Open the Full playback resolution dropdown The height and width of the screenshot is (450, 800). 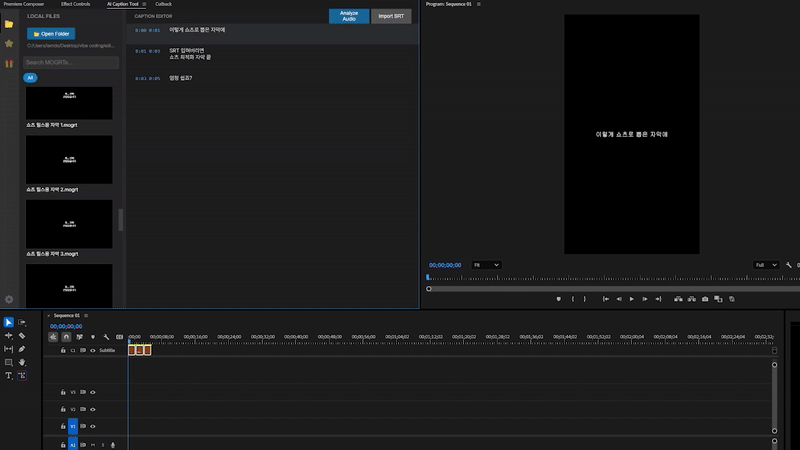[766, 265]
